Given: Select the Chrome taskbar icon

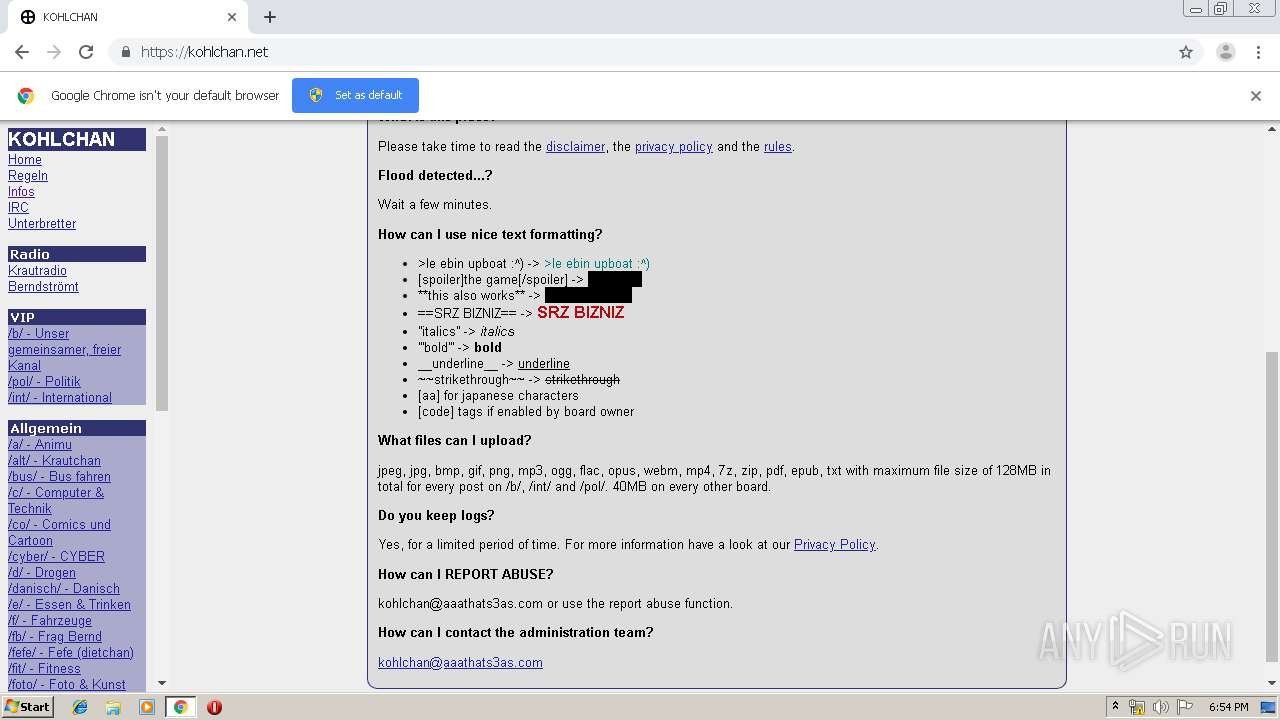Looking at the screenshot, I should coord(180,707).
